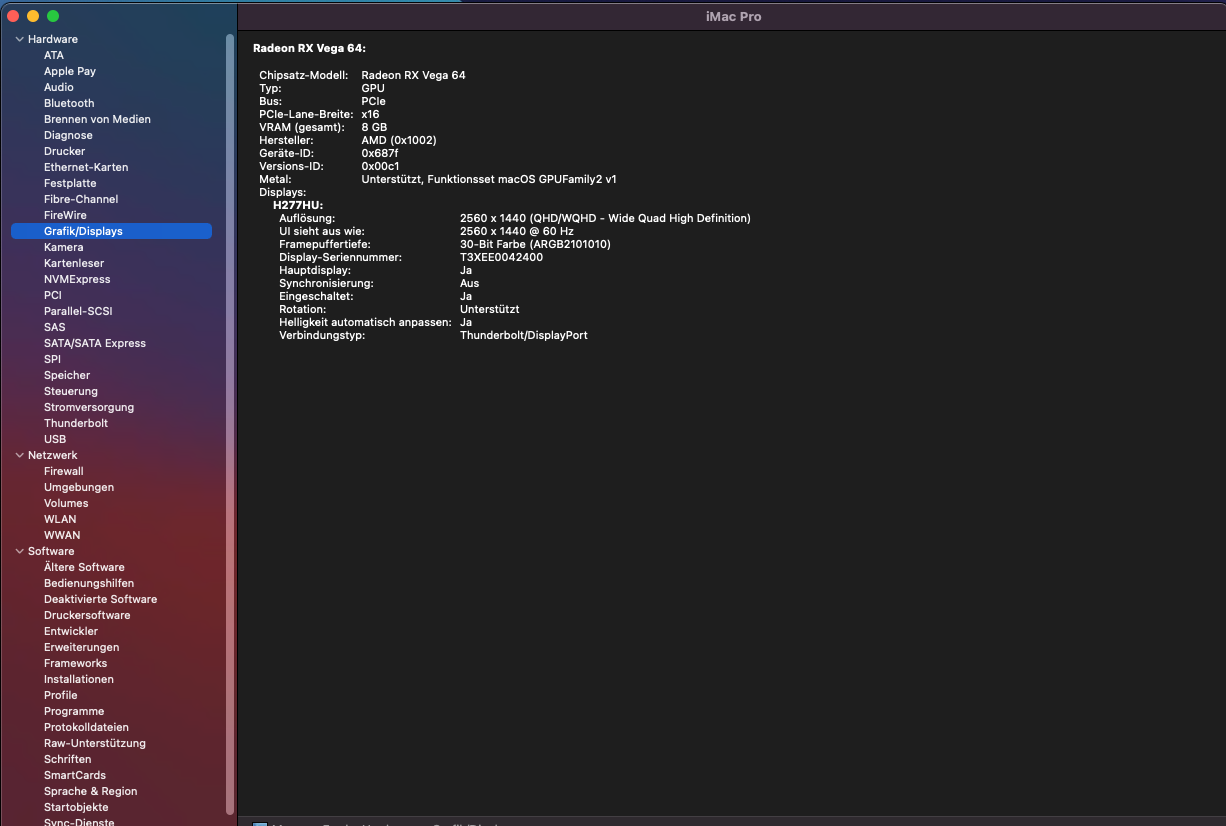Open the Umgebungen entry
The image size is (1226, 826).
79,487
